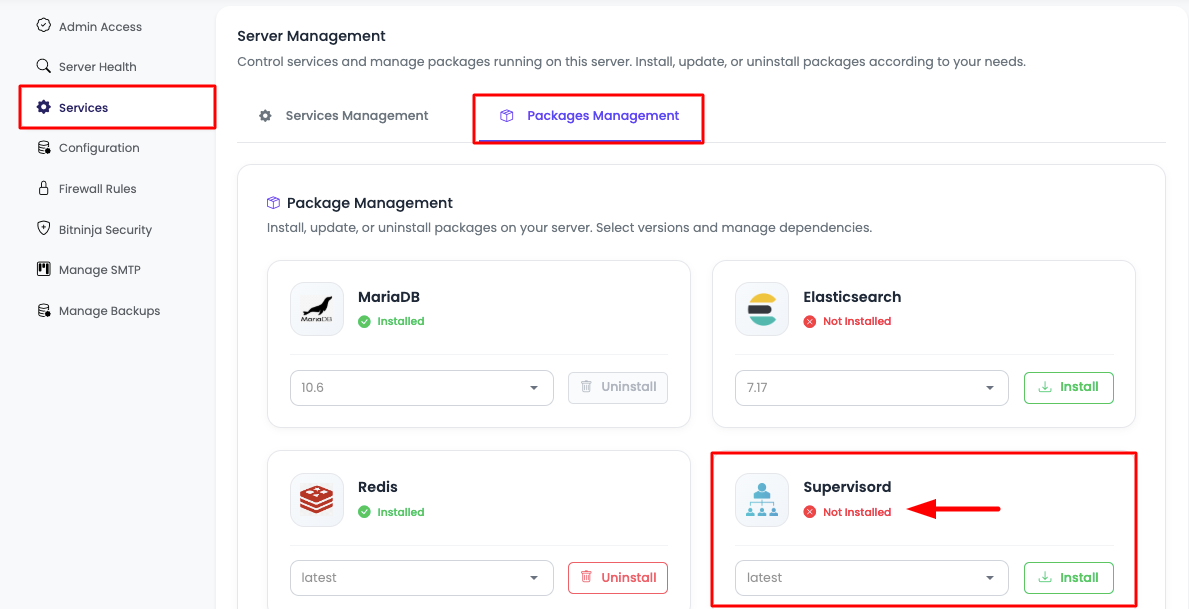Click the Supervisord package icon
1189x609 pixels.
pos(761,498)
